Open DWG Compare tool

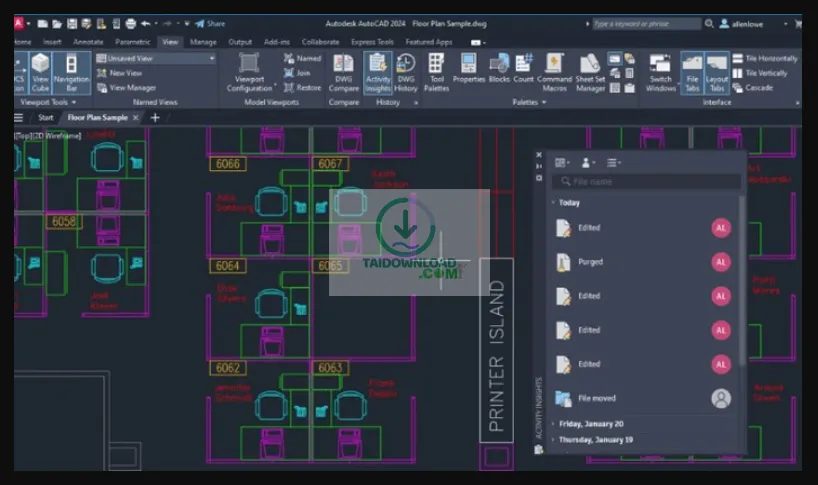[x=344, y=72]
